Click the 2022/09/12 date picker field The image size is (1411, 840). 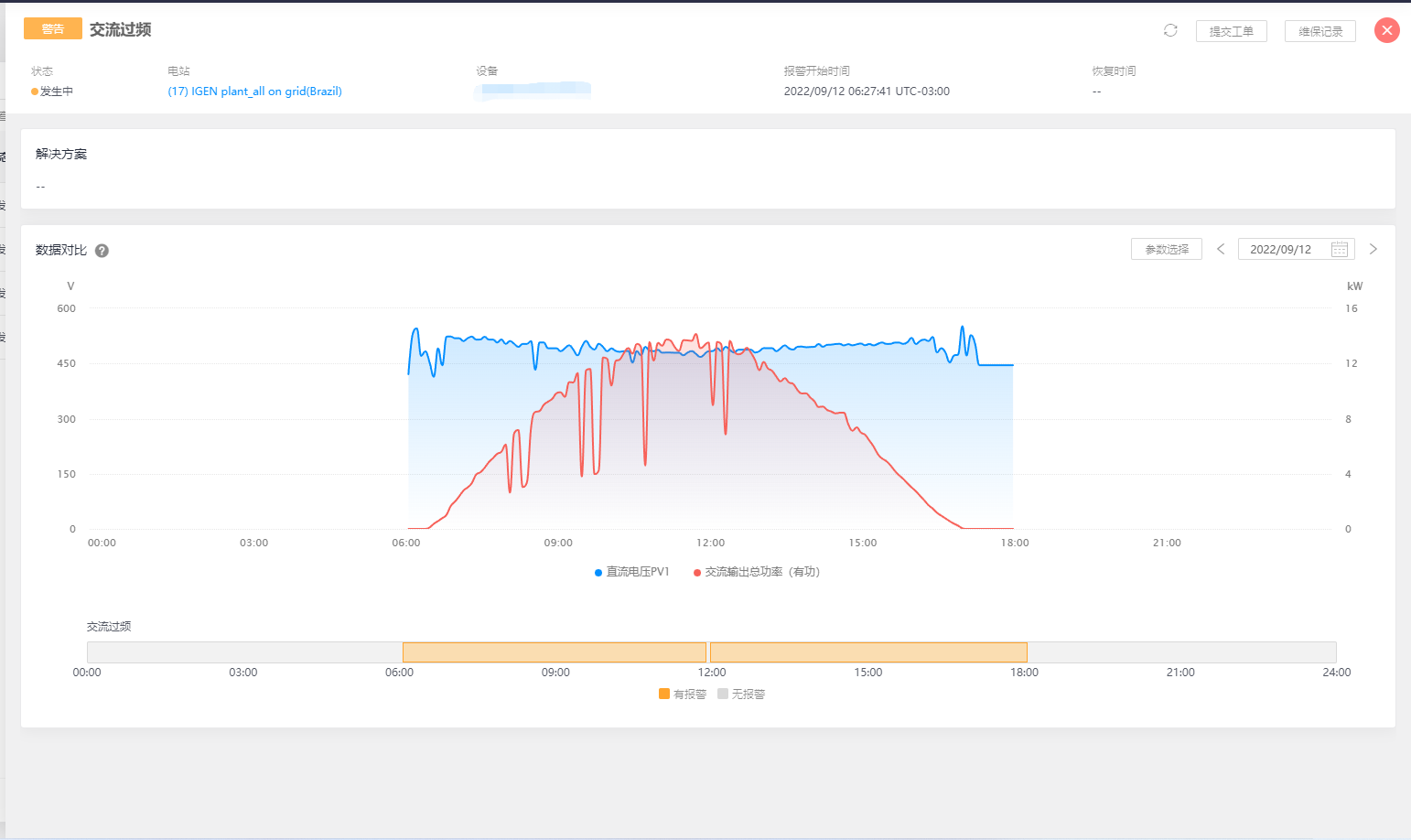click(x=1280, y=249)
